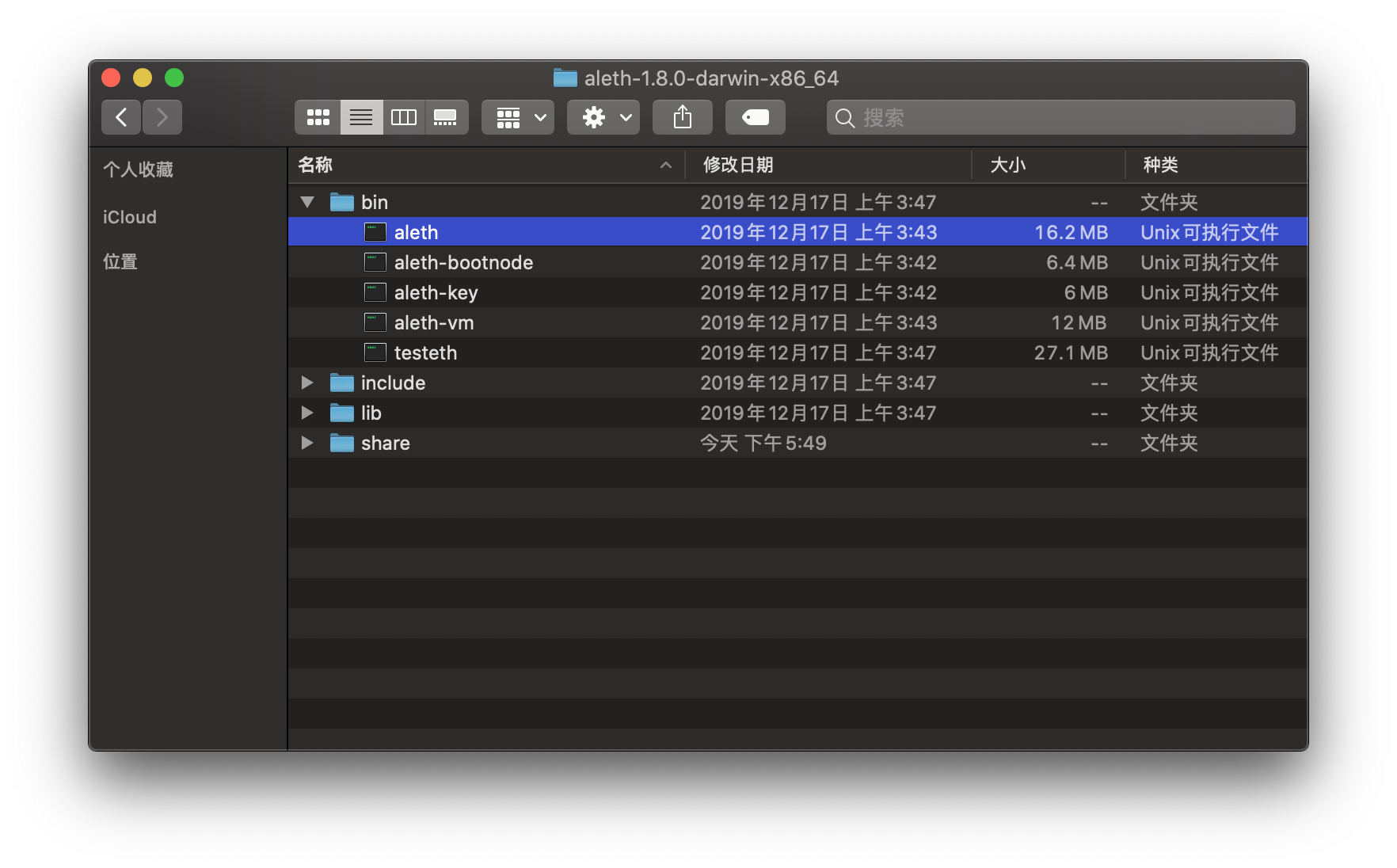The height and width of the screenshot is (868, 1397).
Task: Click the testeth file name
Action: pyautogui.click(x=426, y=352)
